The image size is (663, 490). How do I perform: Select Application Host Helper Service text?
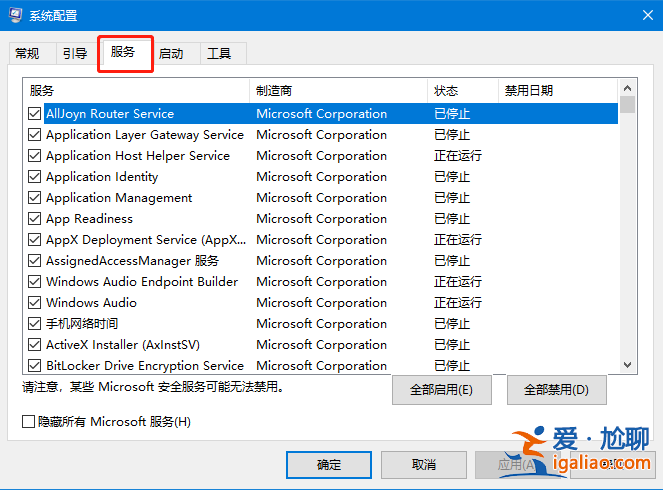coord(138,156)
